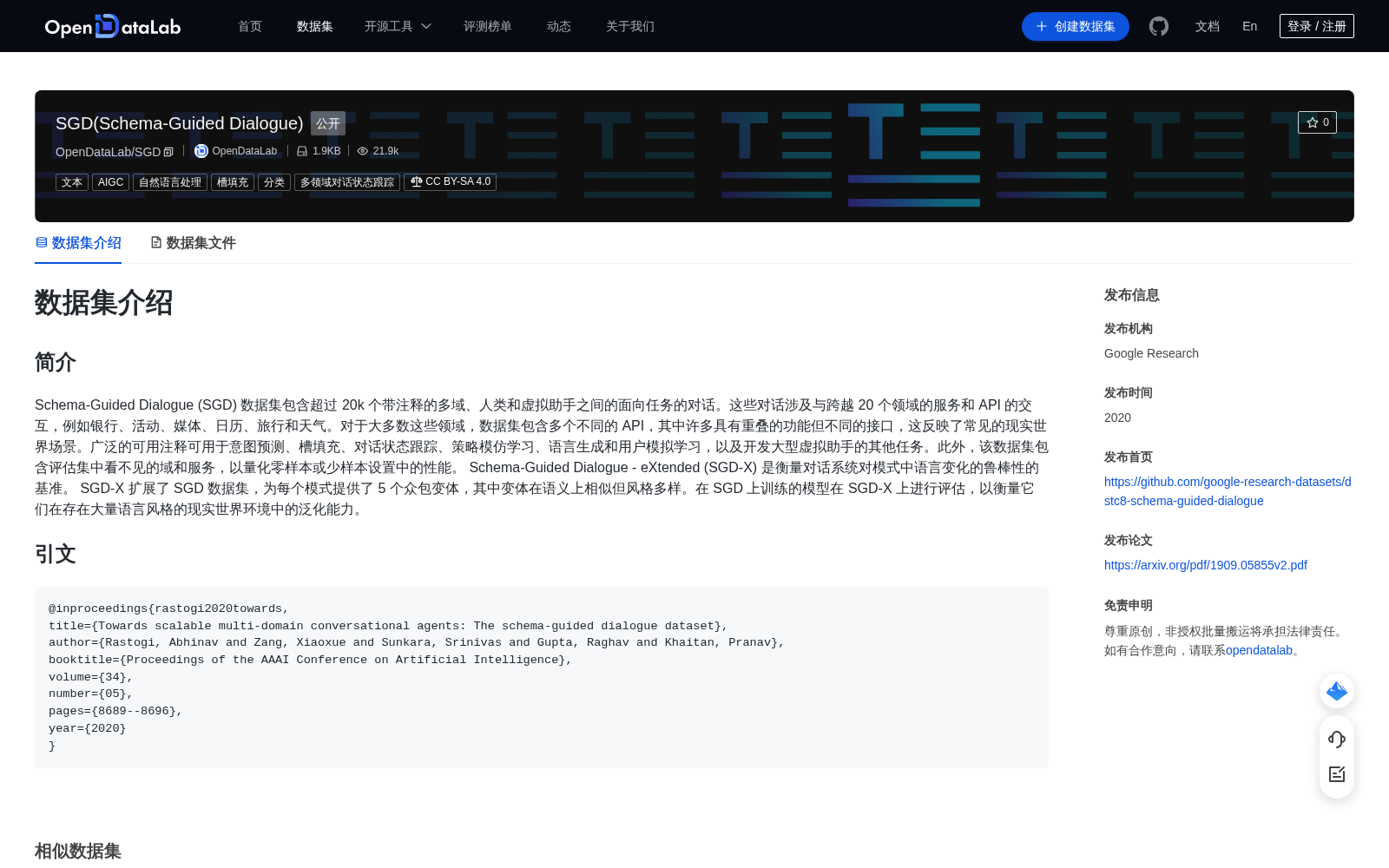Click the CC BY-SA 4.0 license tag
Screen dimensions: 1389x868
click(x=450, y=182)
